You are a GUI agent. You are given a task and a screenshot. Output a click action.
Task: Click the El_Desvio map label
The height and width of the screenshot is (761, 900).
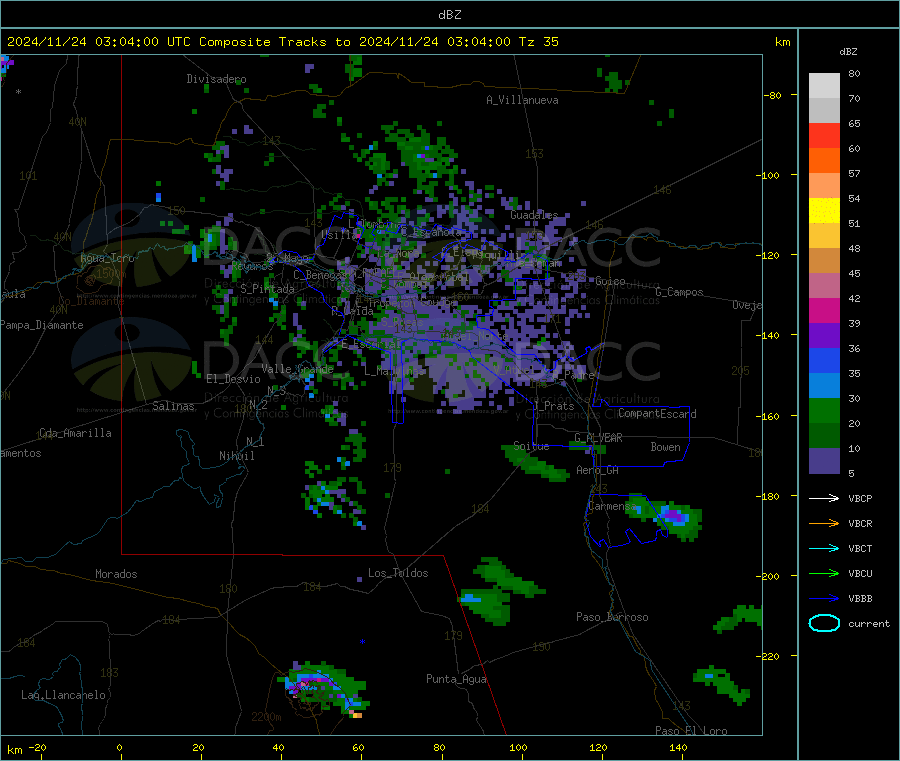click(x=233, y=379)
